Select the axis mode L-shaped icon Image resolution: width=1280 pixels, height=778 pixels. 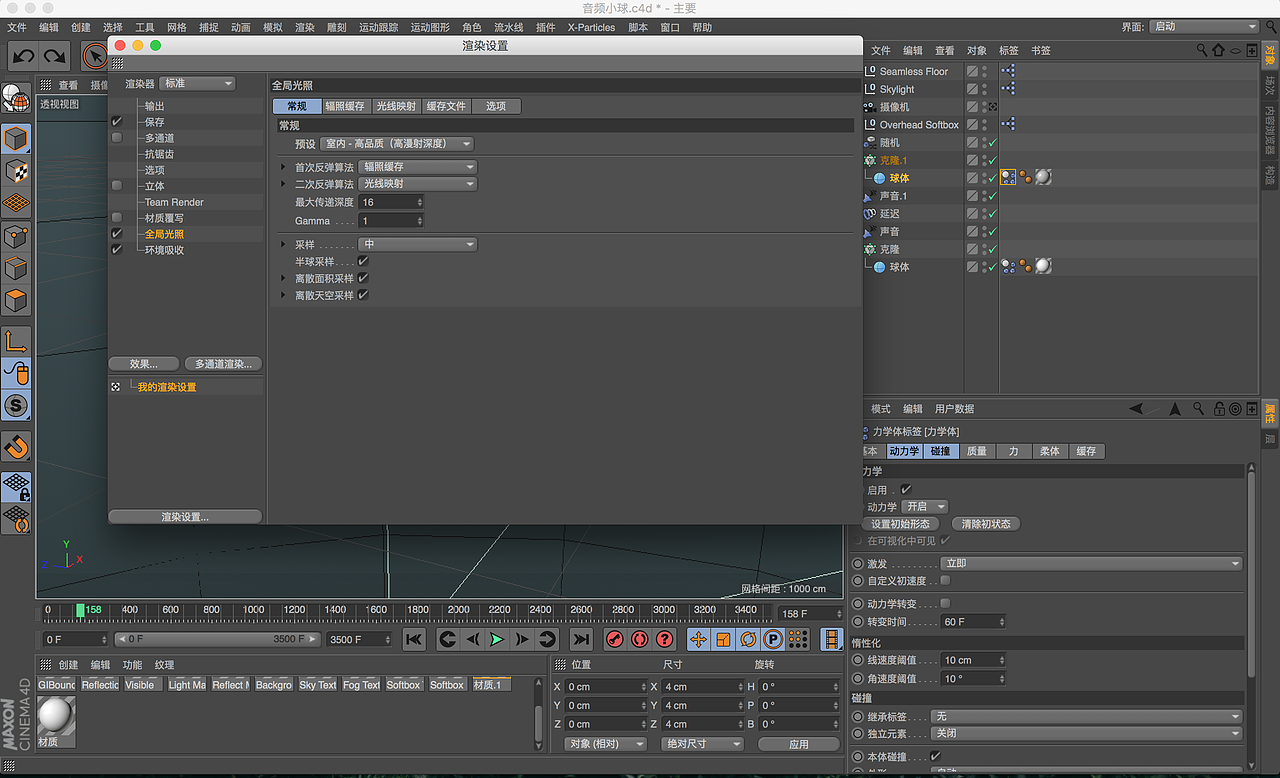pyautogui.click(x=16, y=341)
